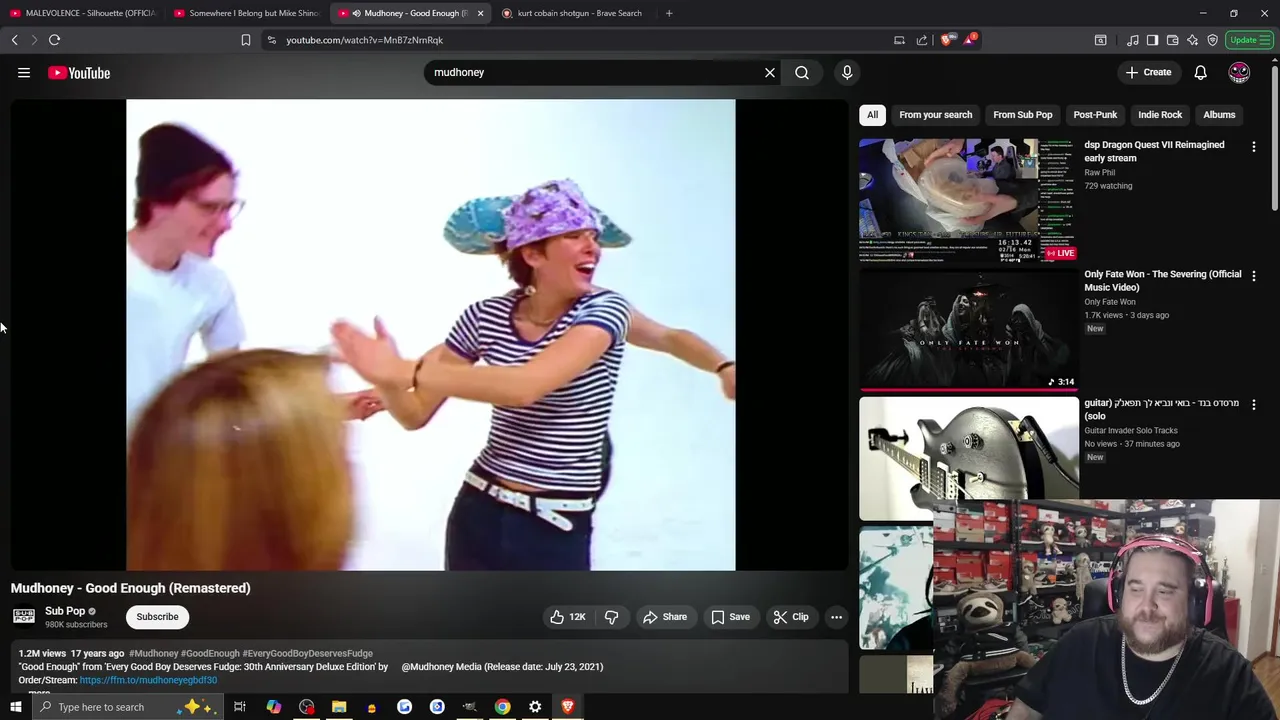Play the dsp Dragon Quest live thumbnail
This screenshot has width=1280, height=720.
tap(968, 200)
